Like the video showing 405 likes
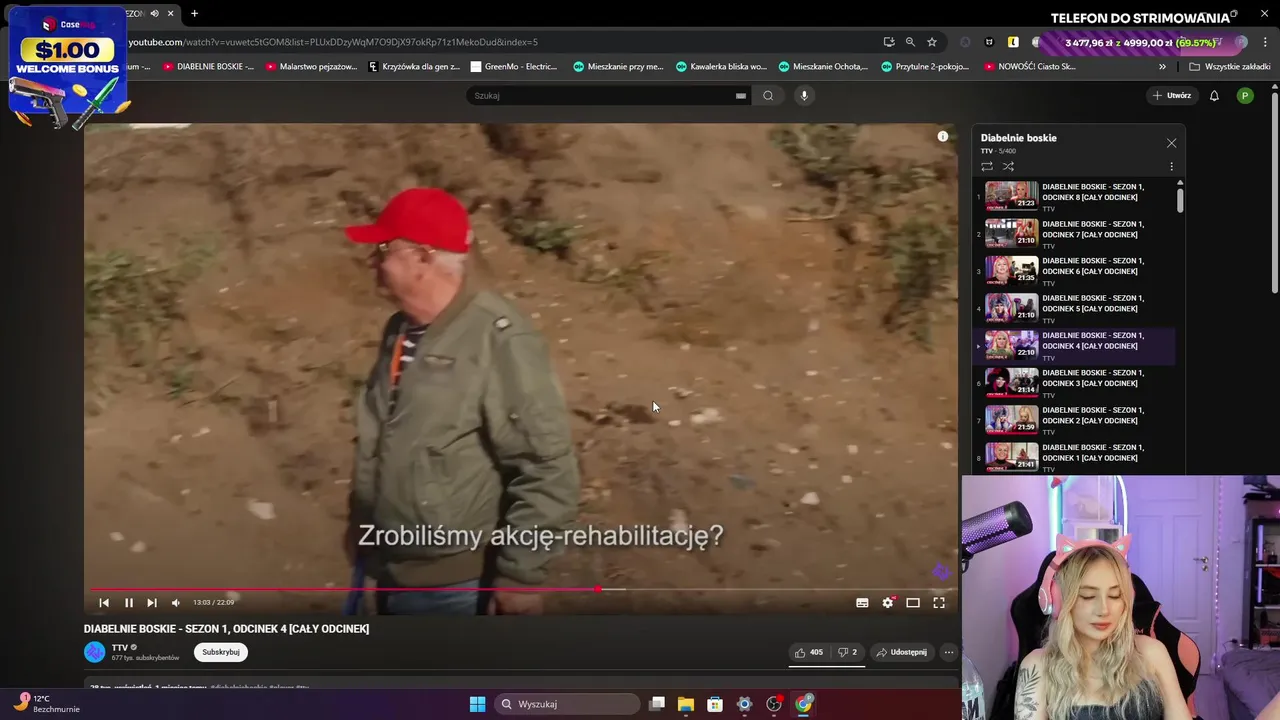Image resolution: width=1280 pixels, height=720 pixels. tap(808, 652)
